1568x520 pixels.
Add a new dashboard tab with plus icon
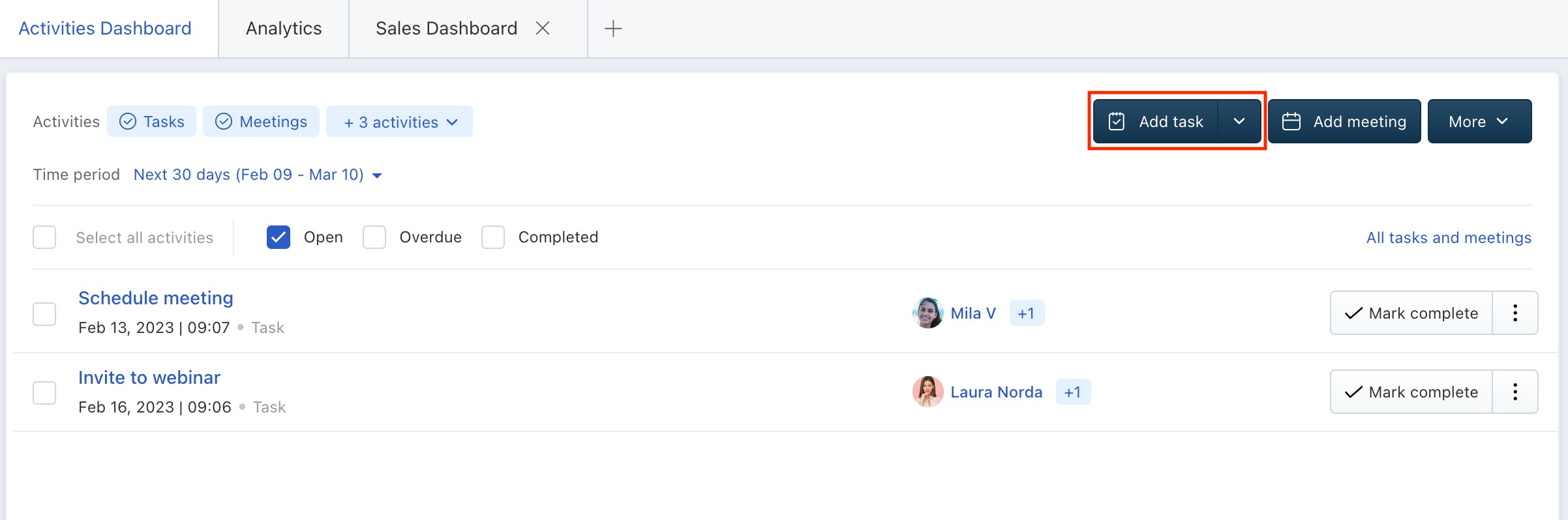(x=613, y=29)
